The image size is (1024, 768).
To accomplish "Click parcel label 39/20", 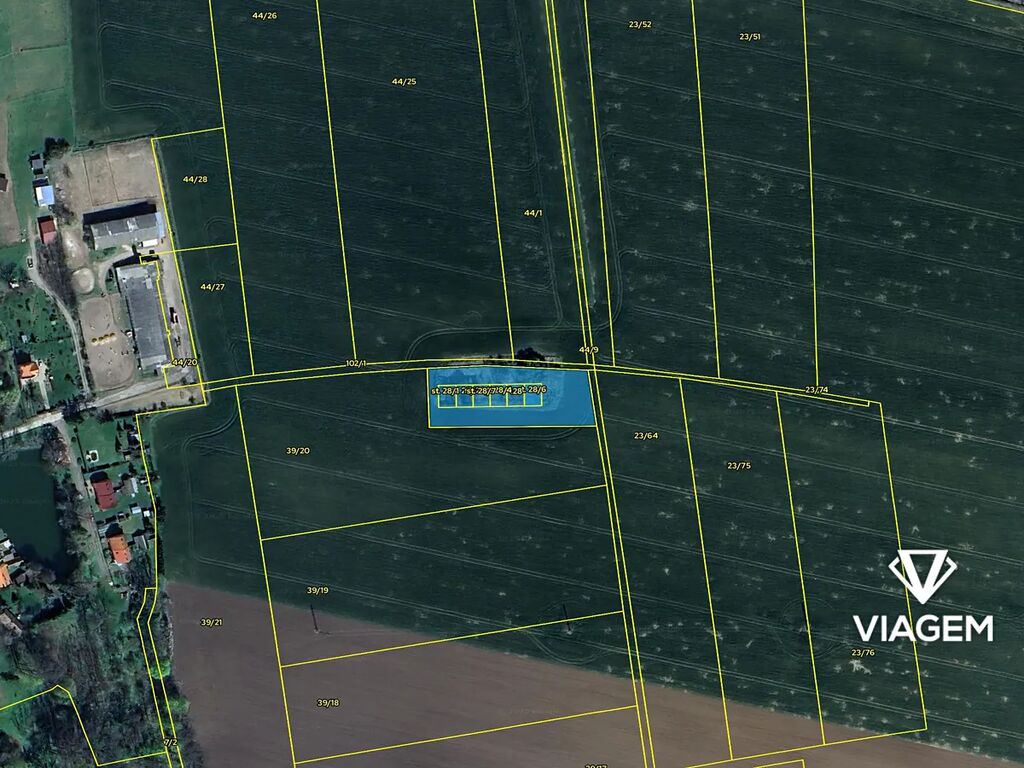I will point(298,451).
